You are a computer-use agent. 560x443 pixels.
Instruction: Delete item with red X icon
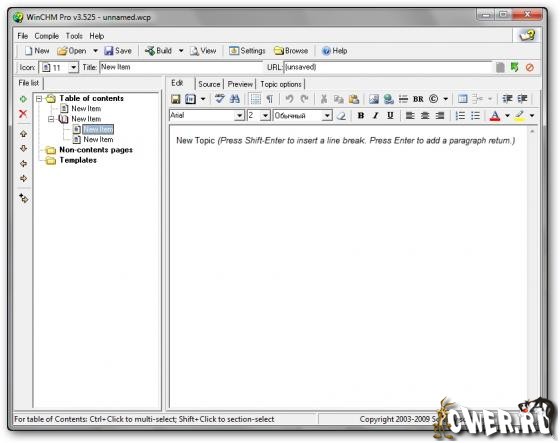[23, 114]
